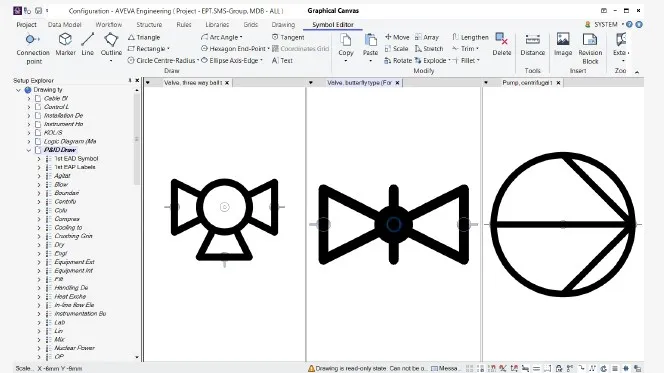Open the Messa... status bar button
This screenshot has height=373, width=664.
(x=444, y=368)
